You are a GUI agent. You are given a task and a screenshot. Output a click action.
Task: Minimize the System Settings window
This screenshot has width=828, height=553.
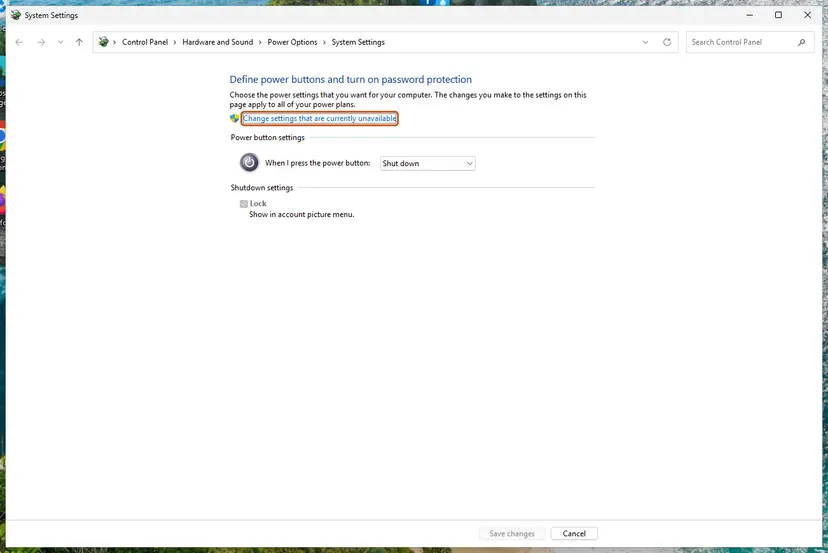point(749,15)
